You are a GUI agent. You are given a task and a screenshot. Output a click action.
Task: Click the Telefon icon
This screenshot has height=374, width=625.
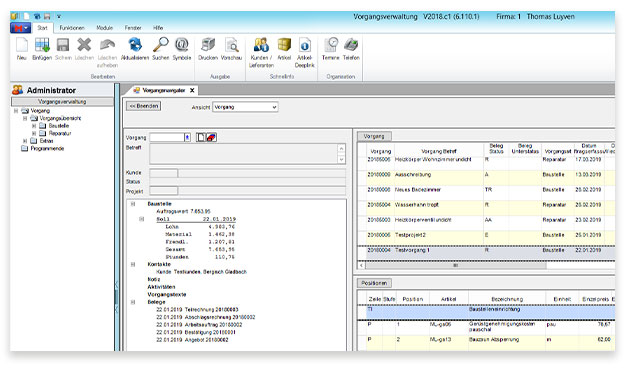point(351,45)
